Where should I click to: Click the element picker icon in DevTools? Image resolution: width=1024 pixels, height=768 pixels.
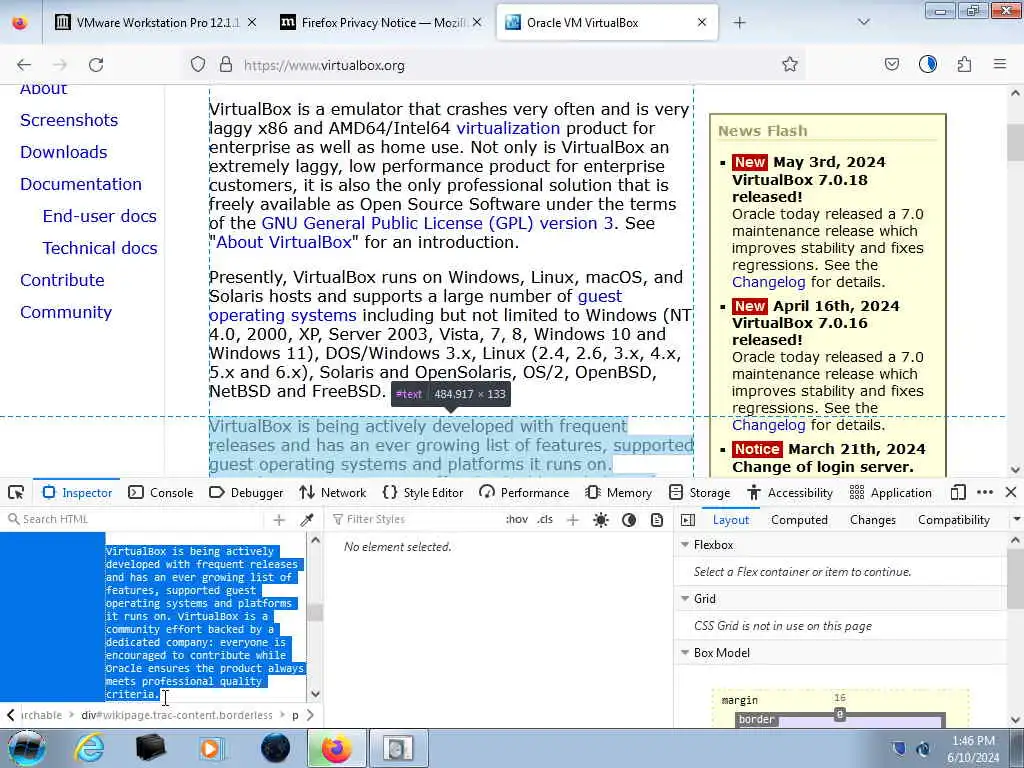coord(16,492)
